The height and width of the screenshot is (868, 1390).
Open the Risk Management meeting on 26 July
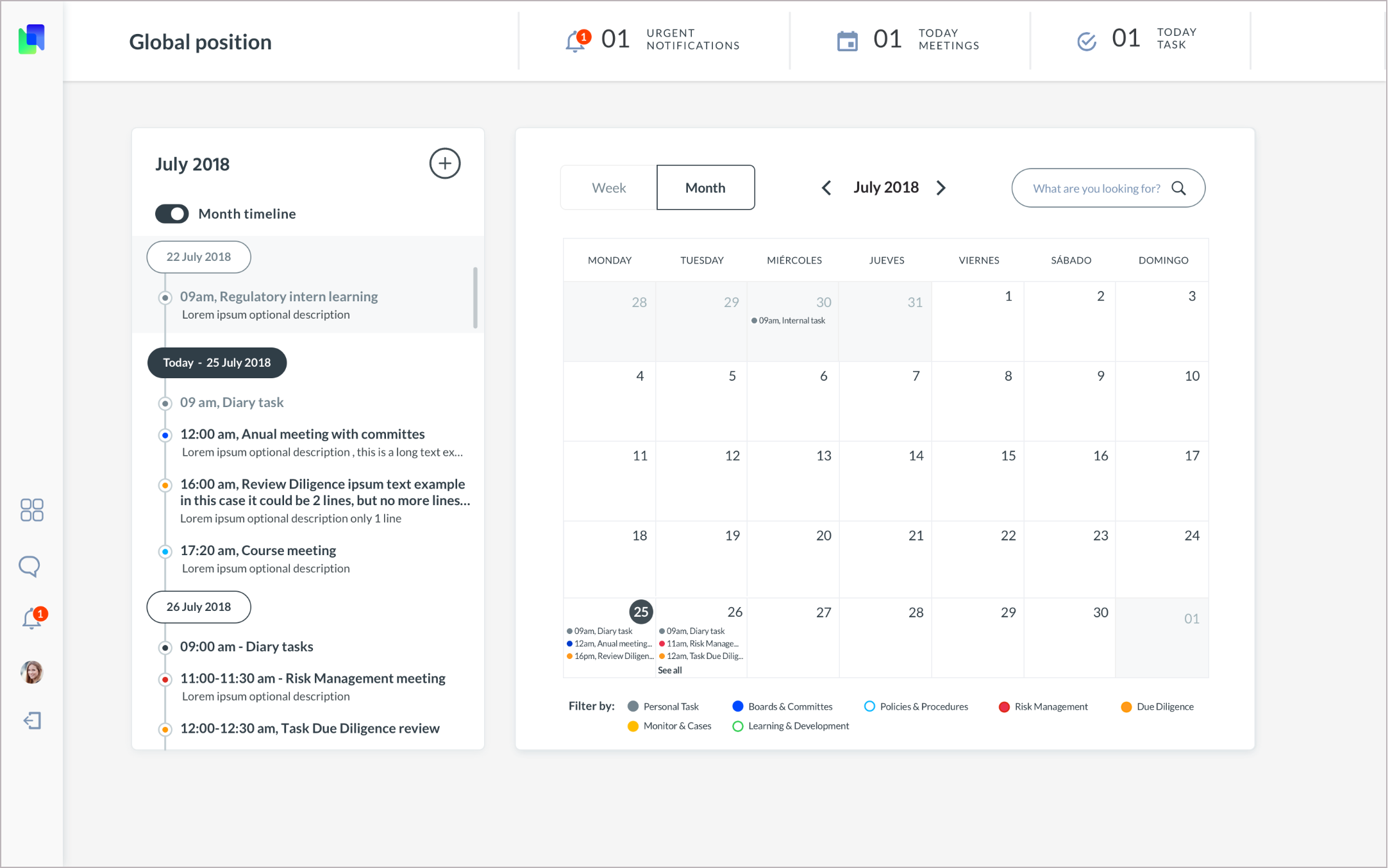[313, 678]
